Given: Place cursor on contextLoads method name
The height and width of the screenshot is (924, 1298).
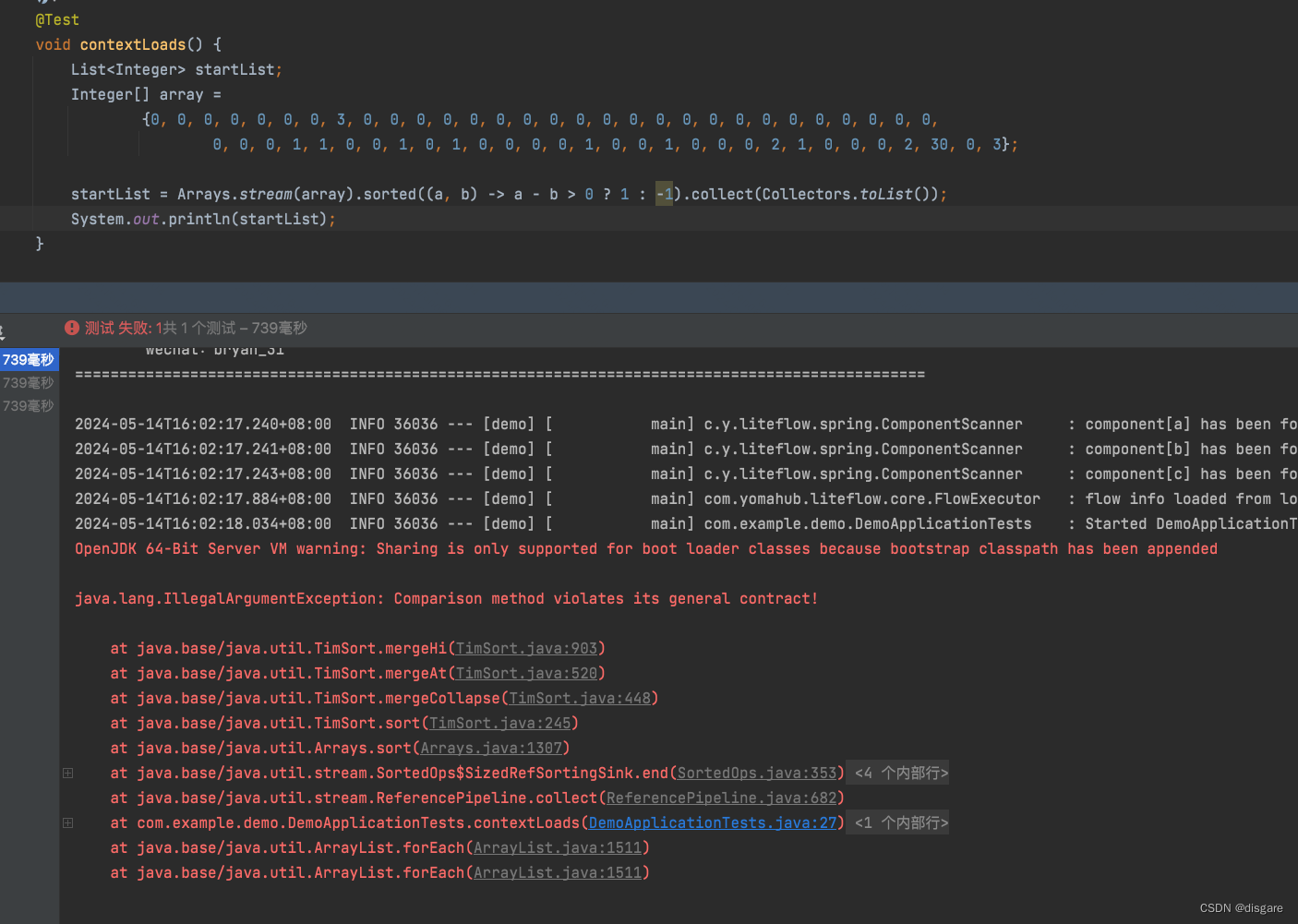Looking at the screenshot, I should coord(132,45).
